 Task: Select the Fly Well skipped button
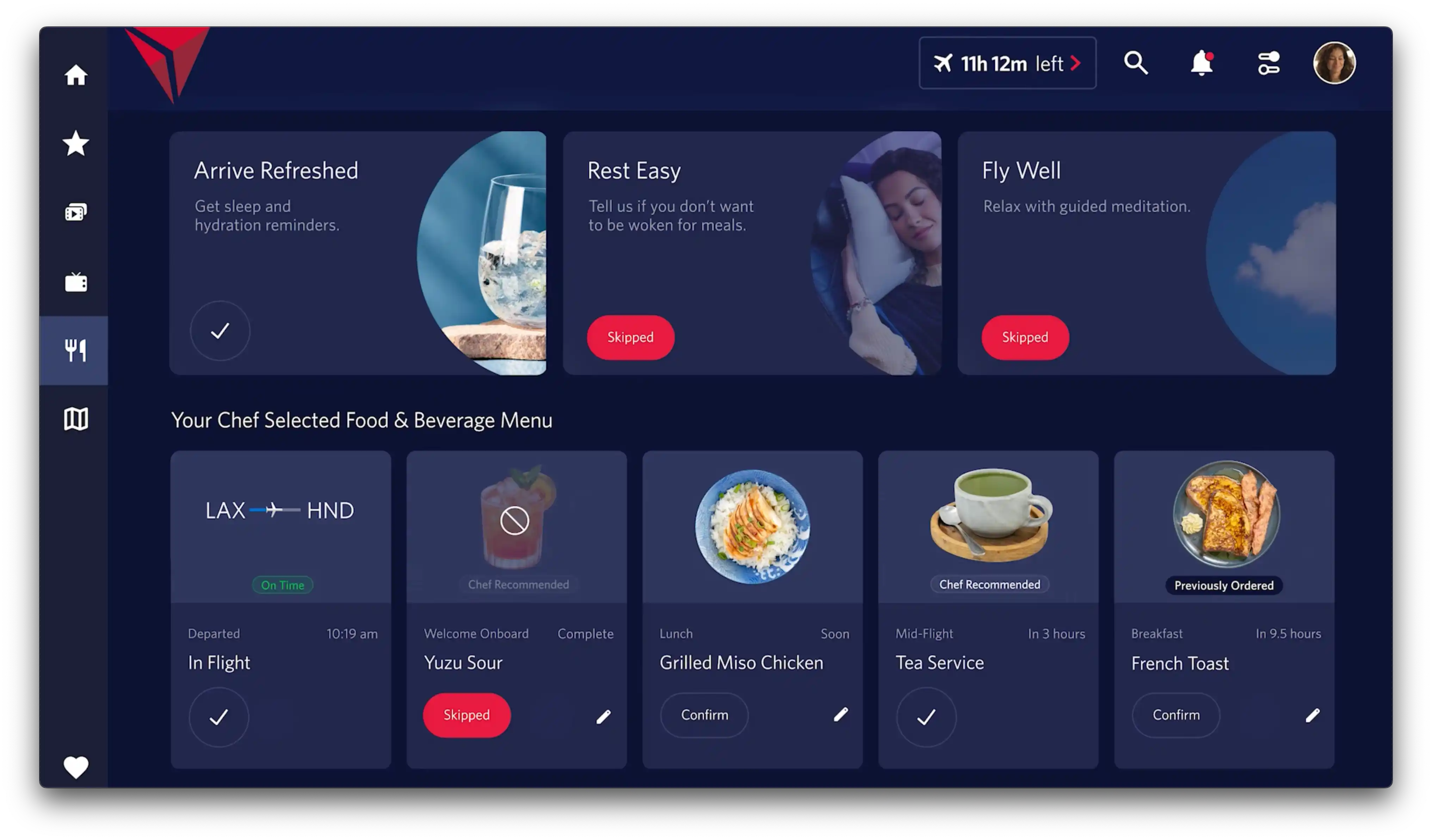1025,336
